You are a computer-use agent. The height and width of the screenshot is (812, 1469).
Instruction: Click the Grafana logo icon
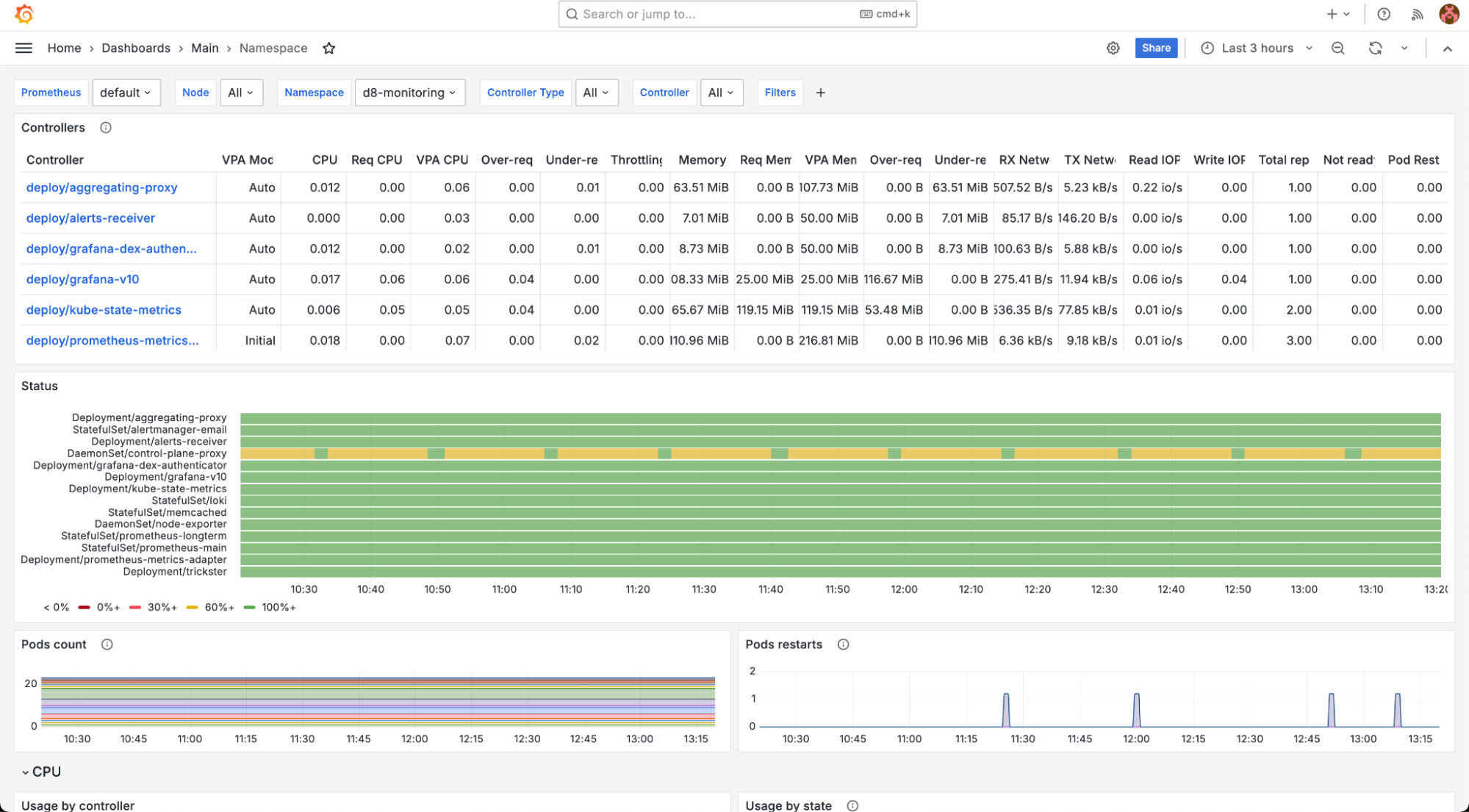click(24, 14)
